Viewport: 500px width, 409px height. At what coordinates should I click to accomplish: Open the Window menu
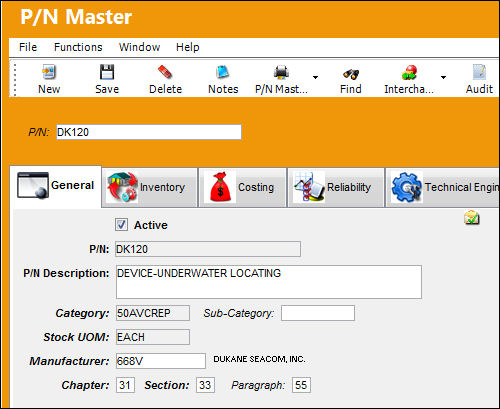[x=139, y=47]
